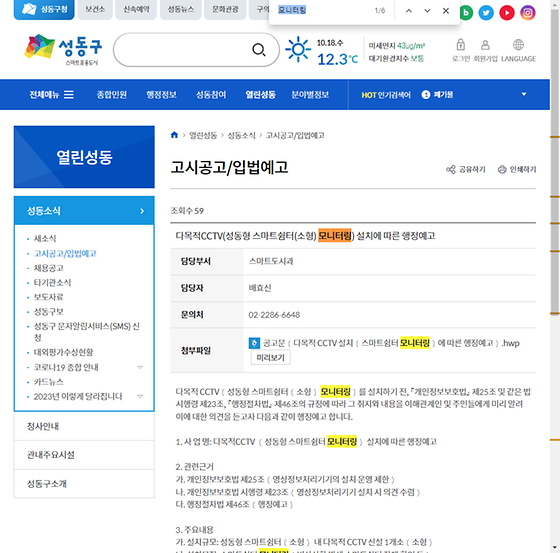Image resolution: width=560 pixels, height=553 pixels.
Task: Open 성동구 문자알림서비스(SMS) 신청 link
Action: [86, 332]
